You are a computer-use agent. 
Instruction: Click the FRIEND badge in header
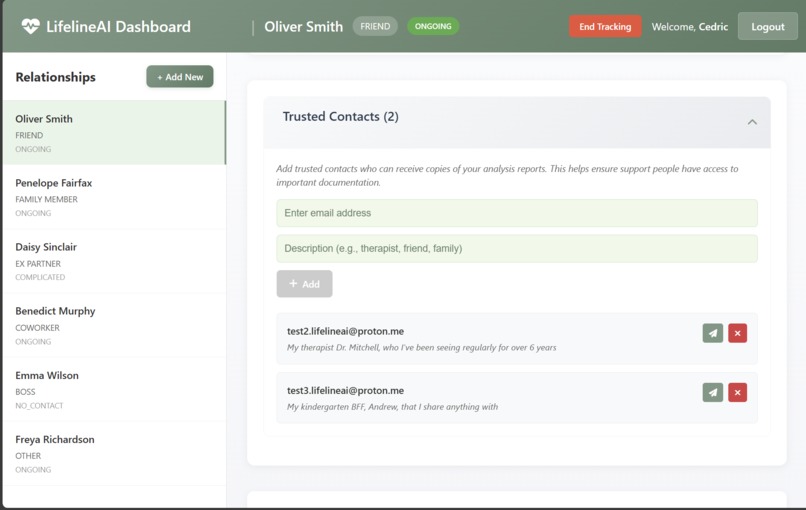tap(375, 26)
